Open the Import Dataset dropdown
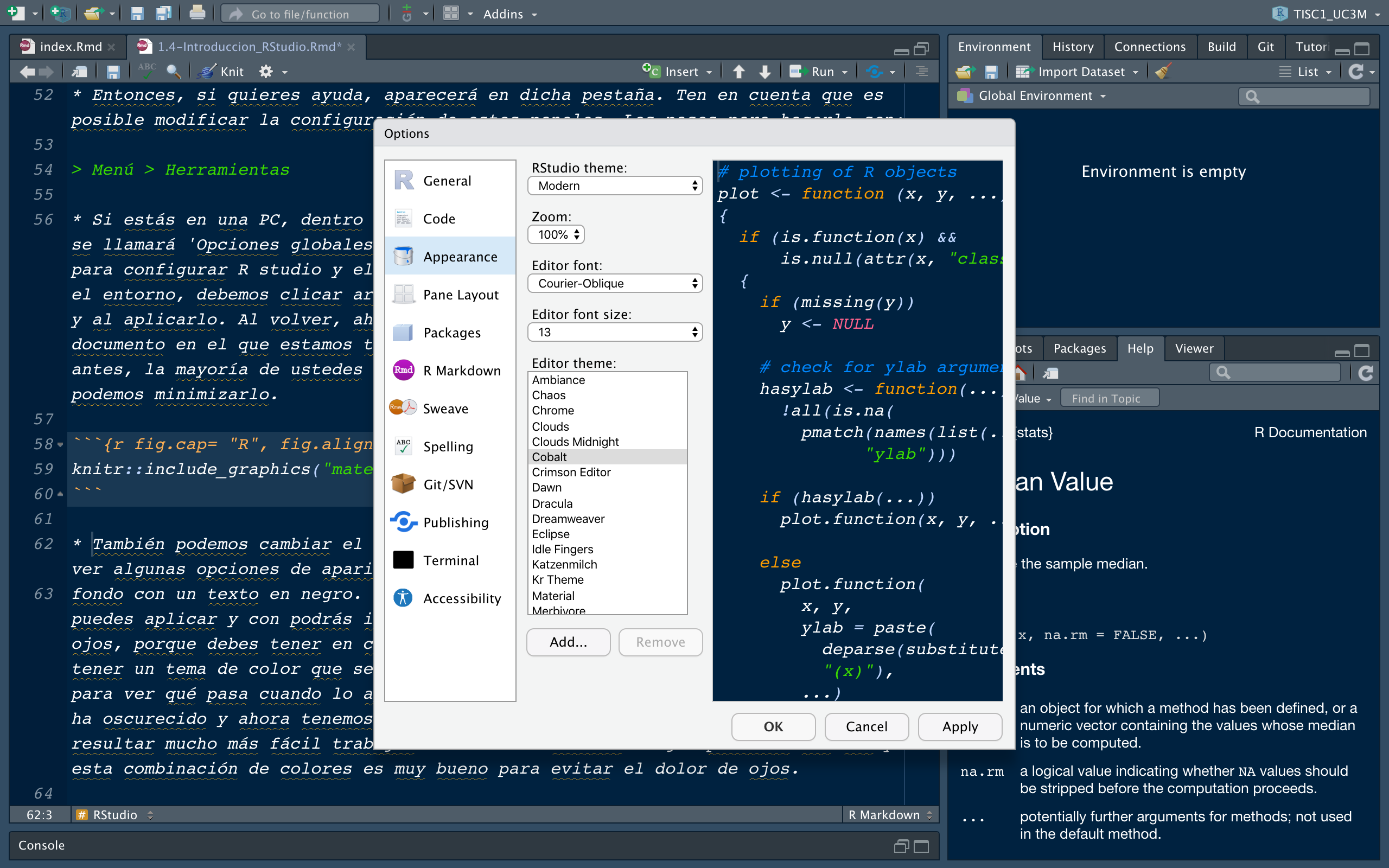 (1078, 72)
